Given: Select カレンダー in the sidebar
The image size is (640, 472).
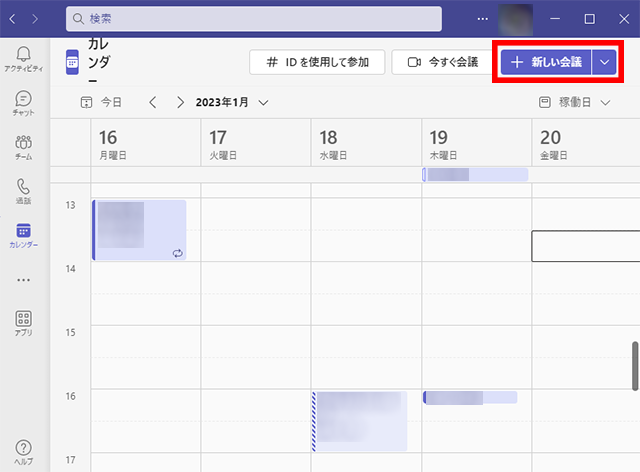Looking at the screenshot, I should coord(23,235).
